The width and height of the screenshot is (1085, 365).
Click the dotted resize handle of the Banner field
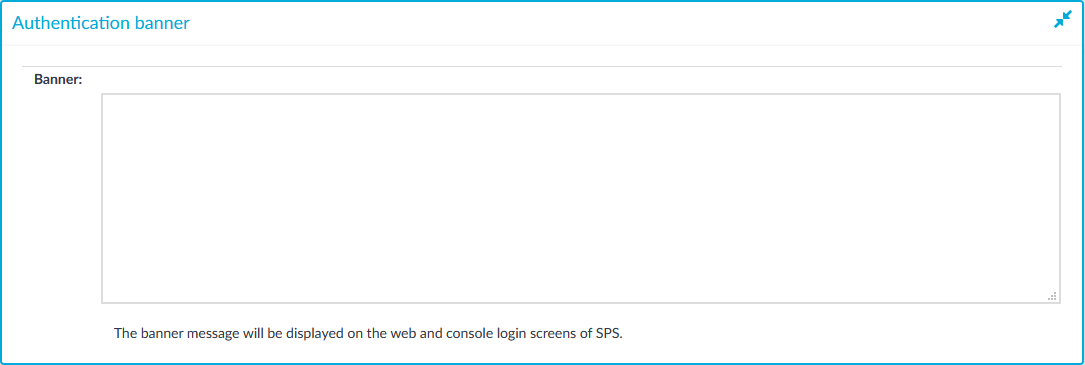[1052, 296]
